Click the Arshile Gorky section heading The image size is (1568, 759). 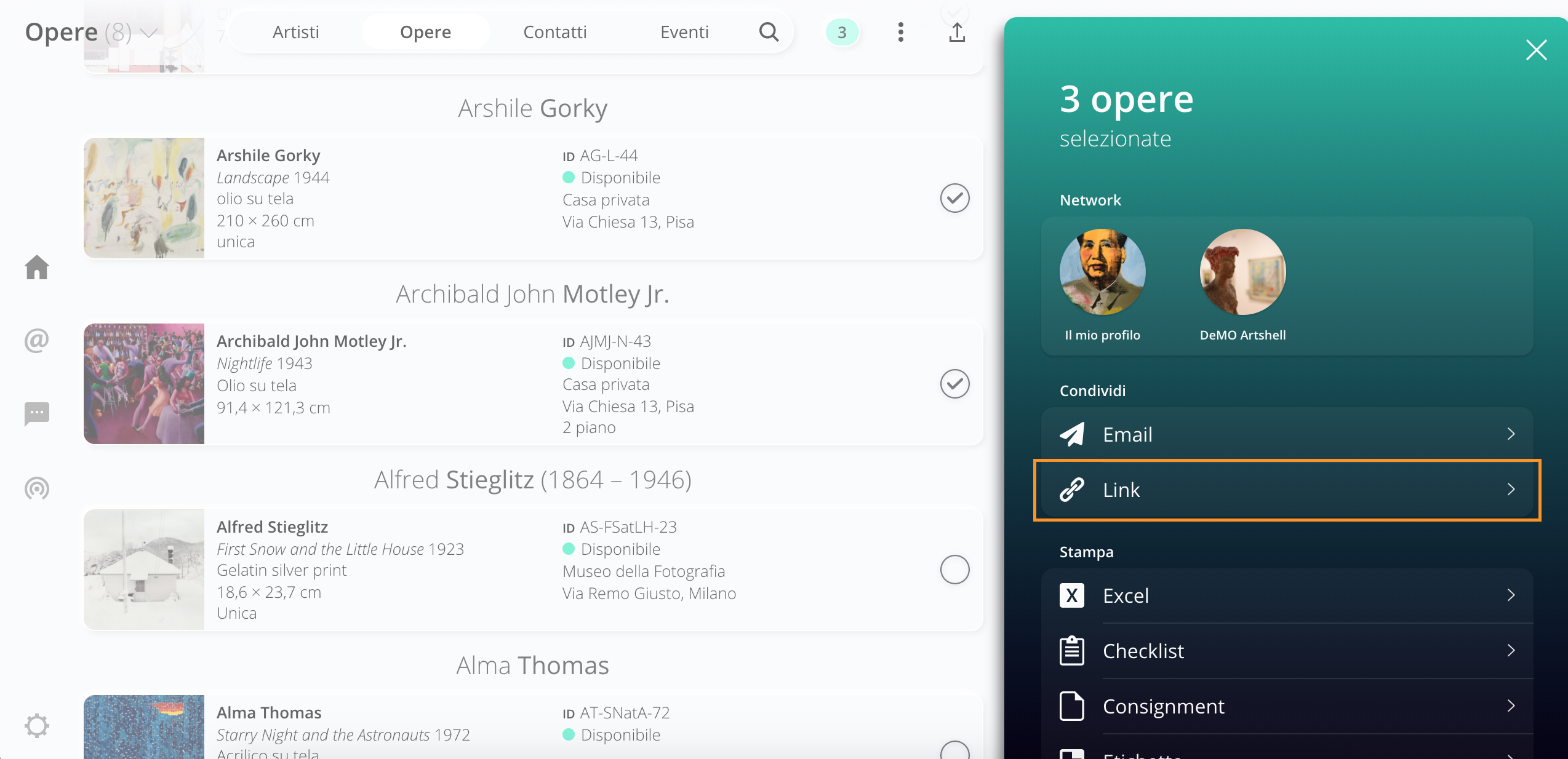click(533, 108)
